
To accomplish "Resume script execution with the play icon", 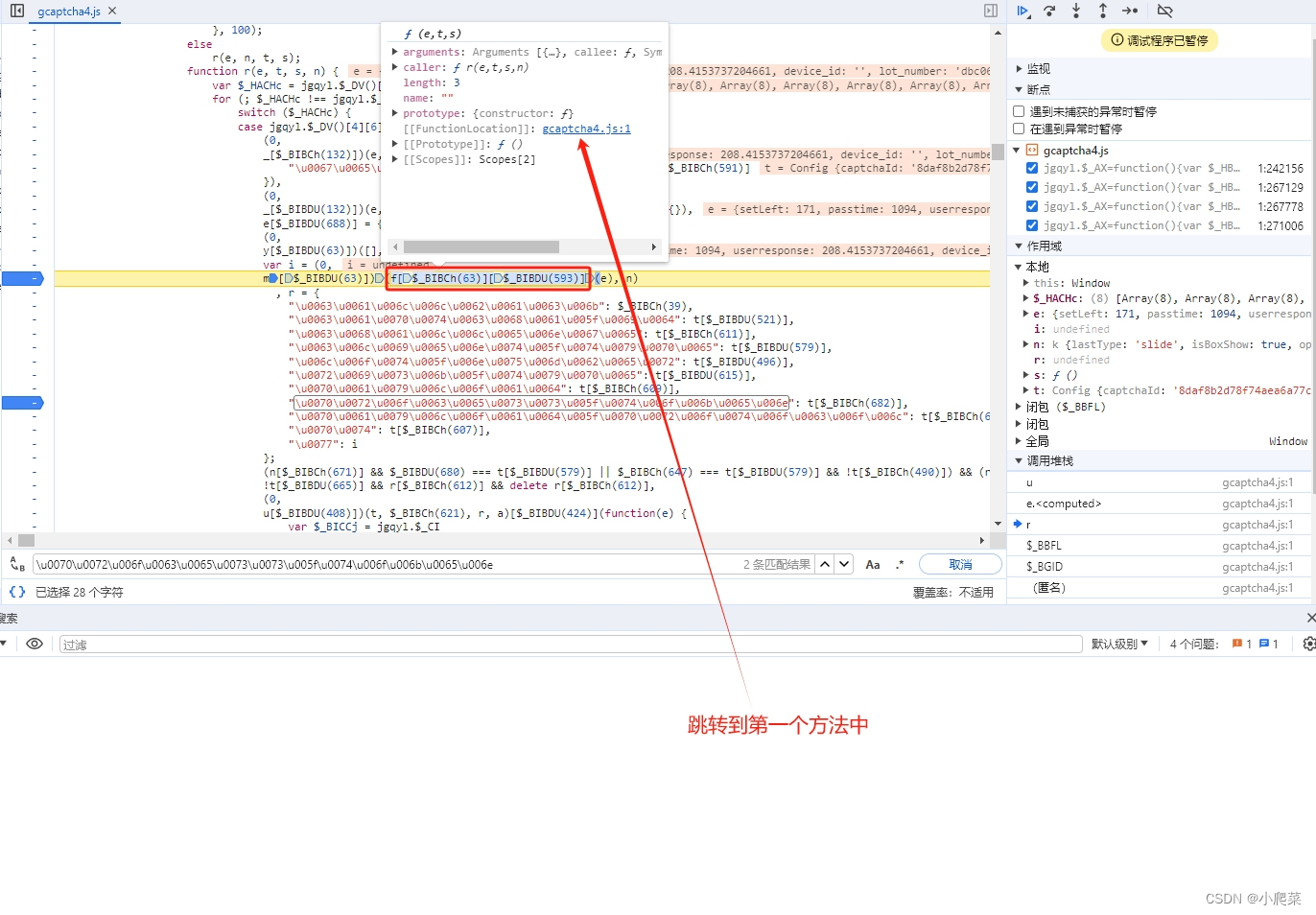I will coord(1023,11).
